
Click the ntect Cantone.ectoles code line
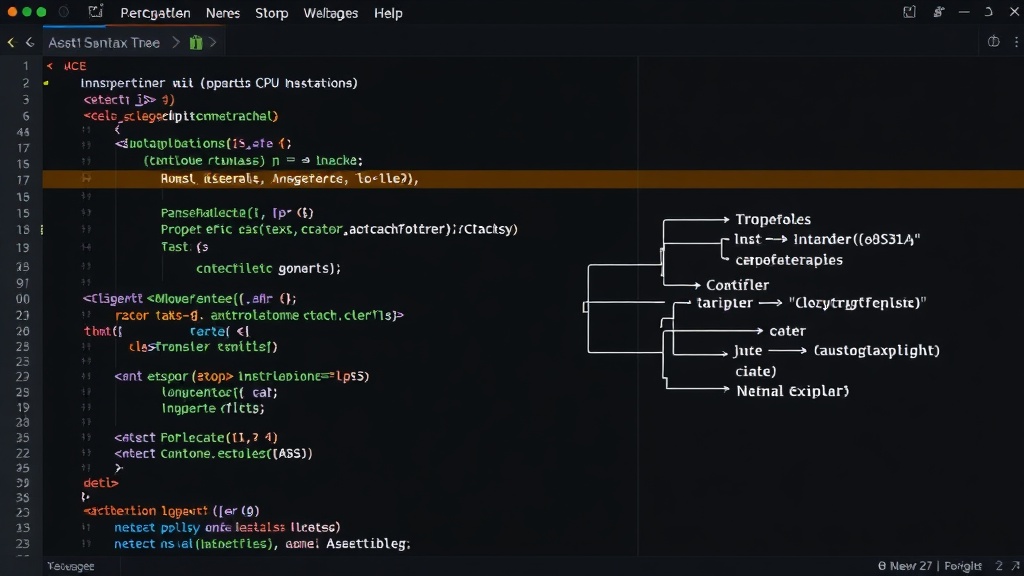point(214,453)
